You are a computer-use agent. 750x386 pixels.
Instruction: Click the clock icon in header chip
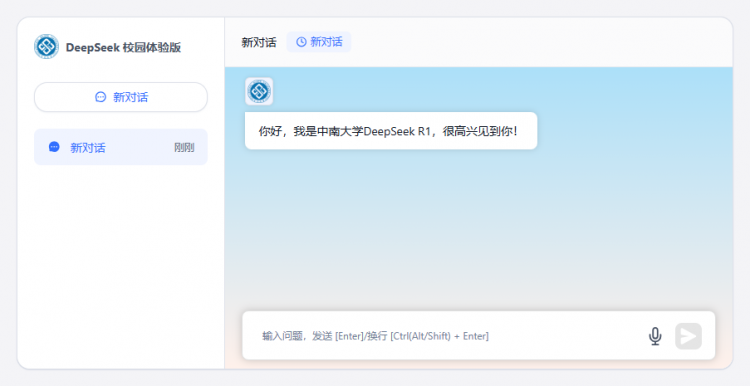pos(301,42)
